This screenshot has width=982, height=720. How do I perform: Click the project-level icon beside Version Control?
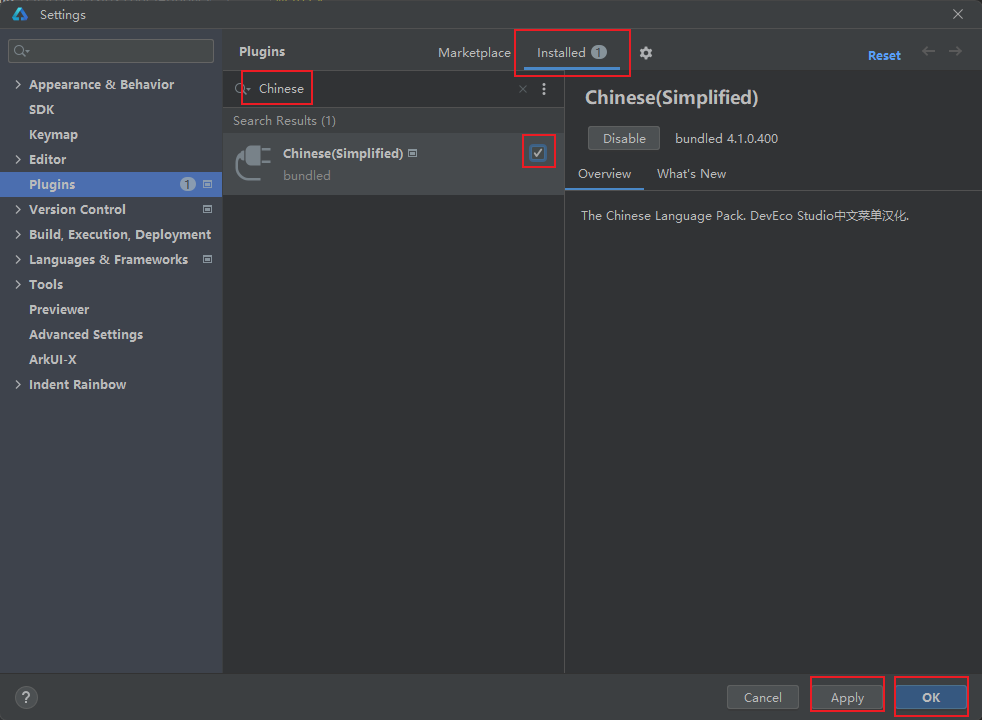(207, 209)
